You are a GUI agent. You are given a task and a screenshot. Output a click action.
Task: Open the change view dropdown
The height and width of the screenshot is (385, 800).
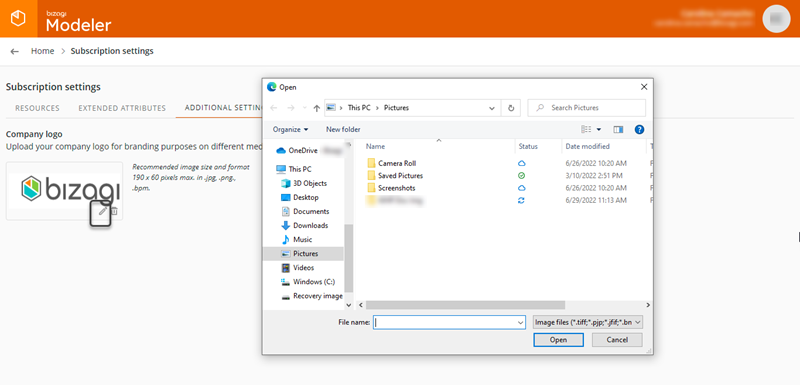pyautogui.click(x=599, y=130)
